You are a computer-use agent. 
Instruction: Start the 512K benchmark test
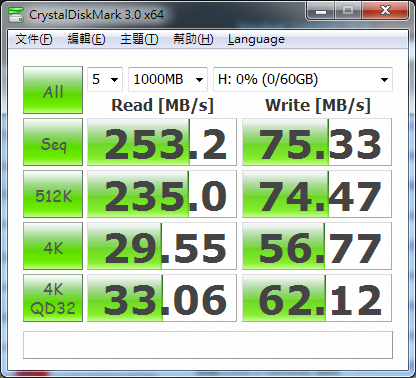53,194
